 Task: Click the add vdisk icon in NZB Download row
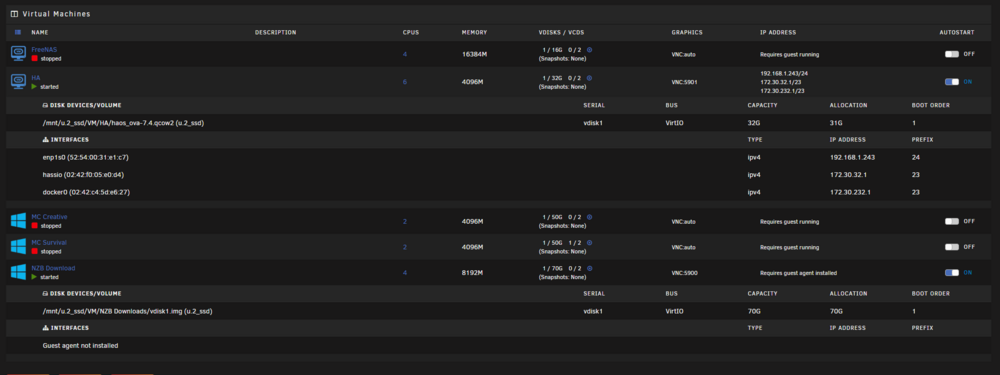coord(589,268)
